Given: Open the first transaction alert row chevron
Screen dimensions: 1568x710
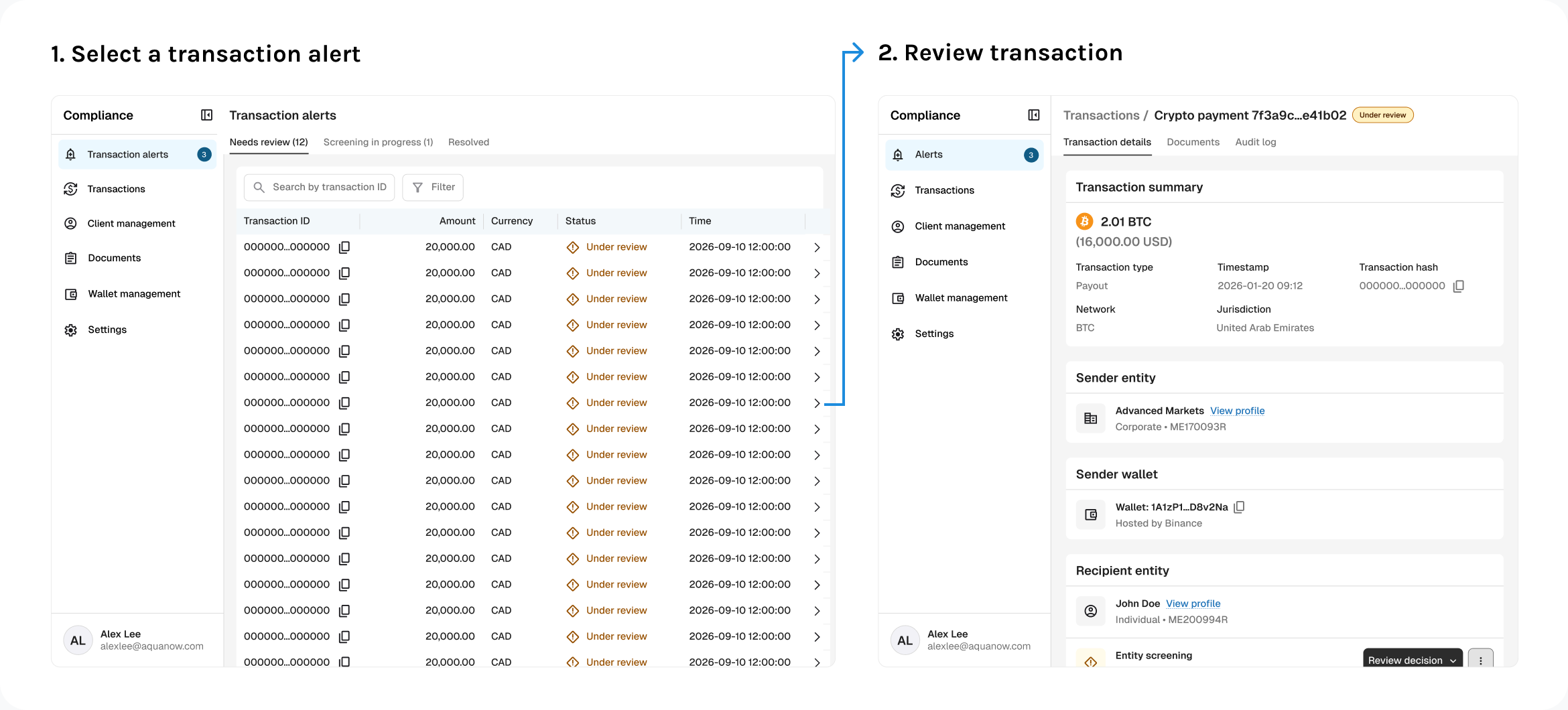Looking at the screenshot, I should (817, 247).
